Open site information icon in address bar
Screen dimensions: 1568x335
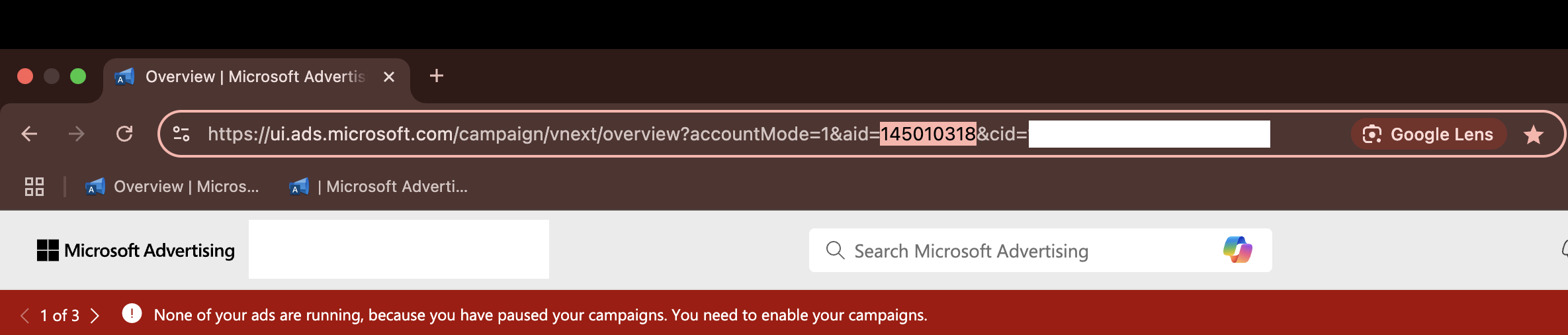point(181,134)
